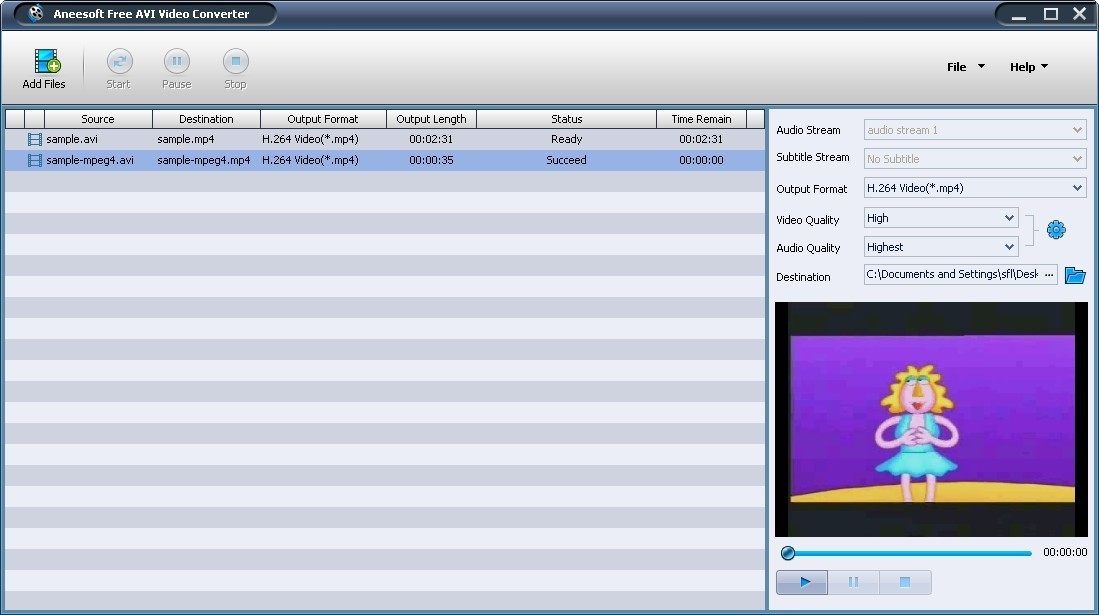Open the Destination folder browse icon
The height and width of the screenshot is (615, 1099).
coord(1075,275)
